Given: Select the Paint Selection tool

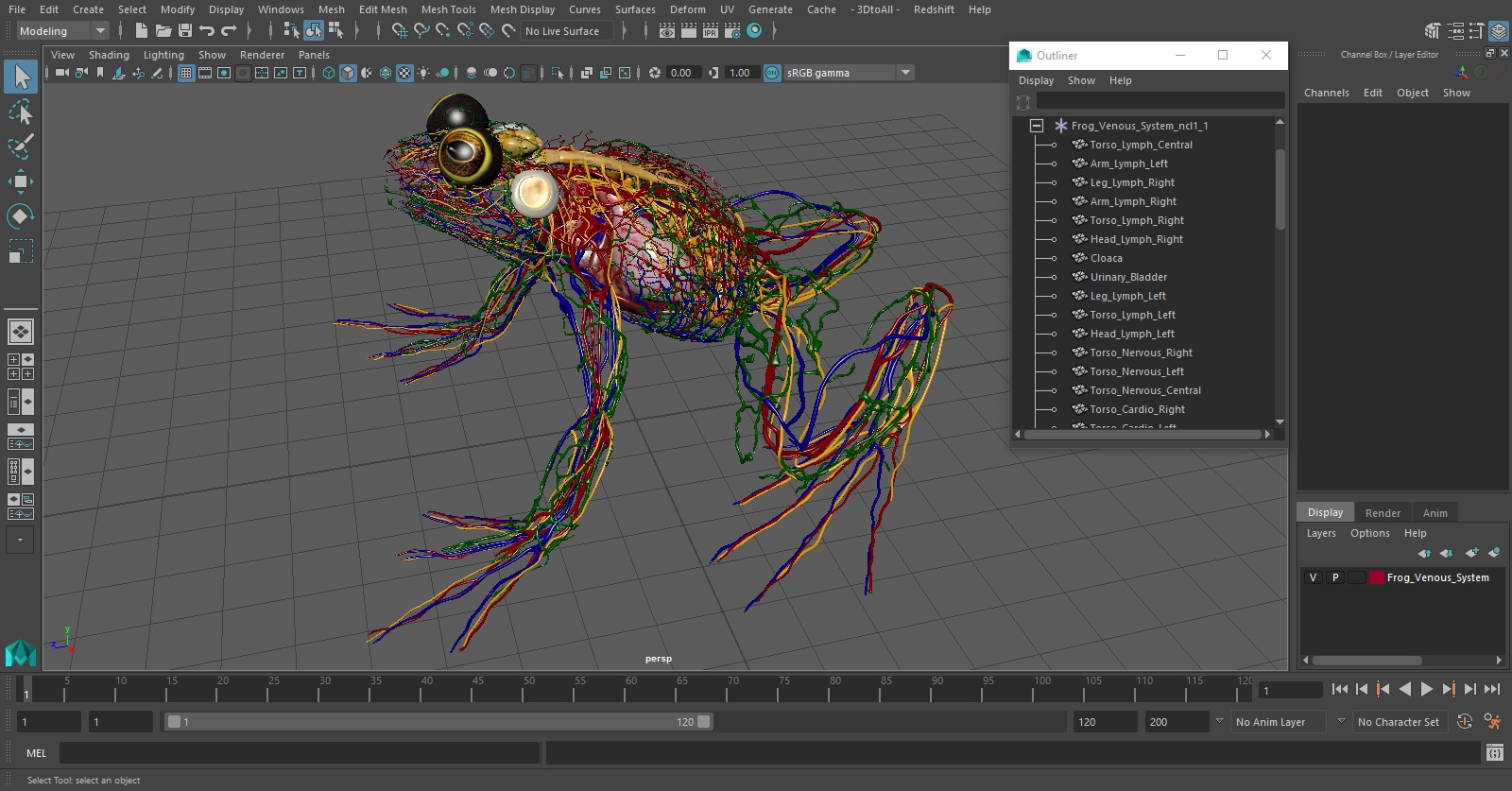Looking at the screenshot, I should point(21,146).
